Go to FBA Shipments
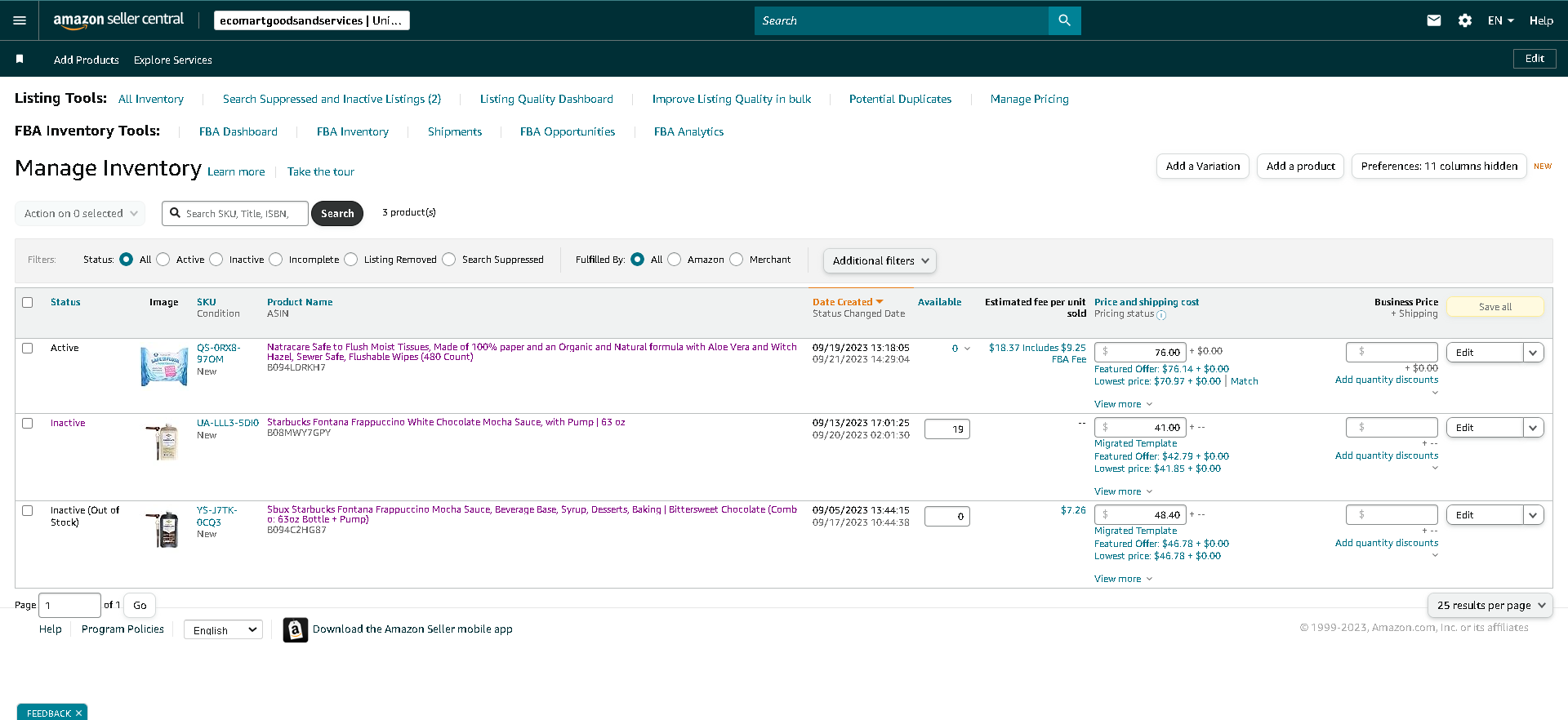The image size is (1568, 720). (x=455, y=131)
